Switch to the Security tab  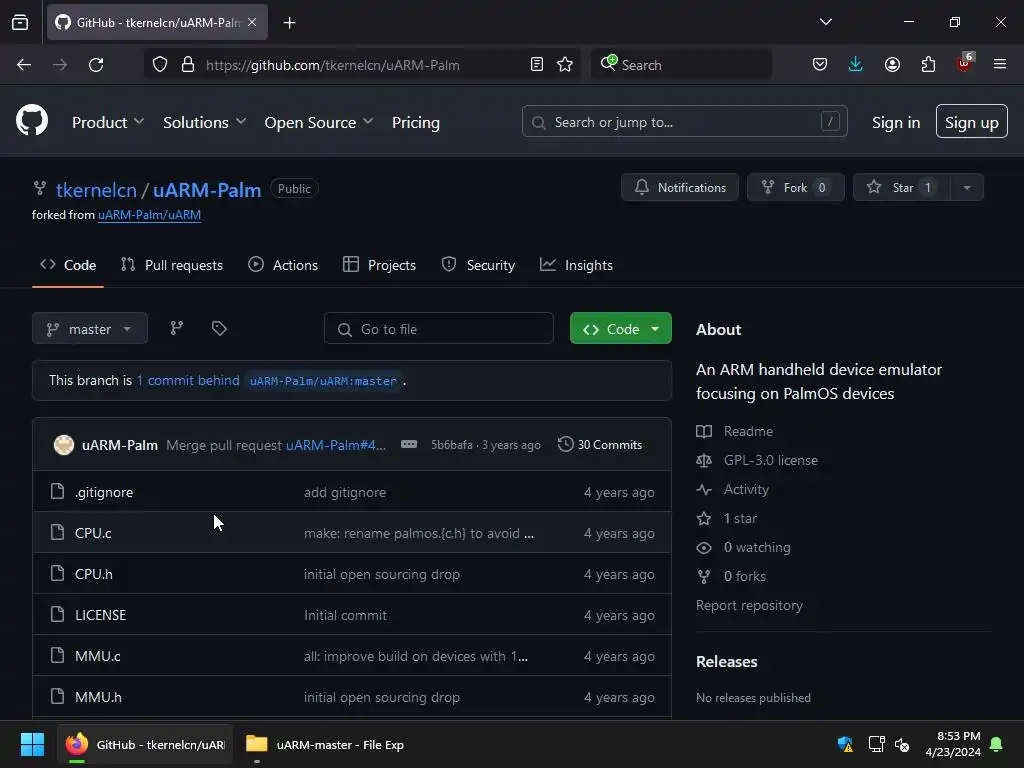[478, 265]
